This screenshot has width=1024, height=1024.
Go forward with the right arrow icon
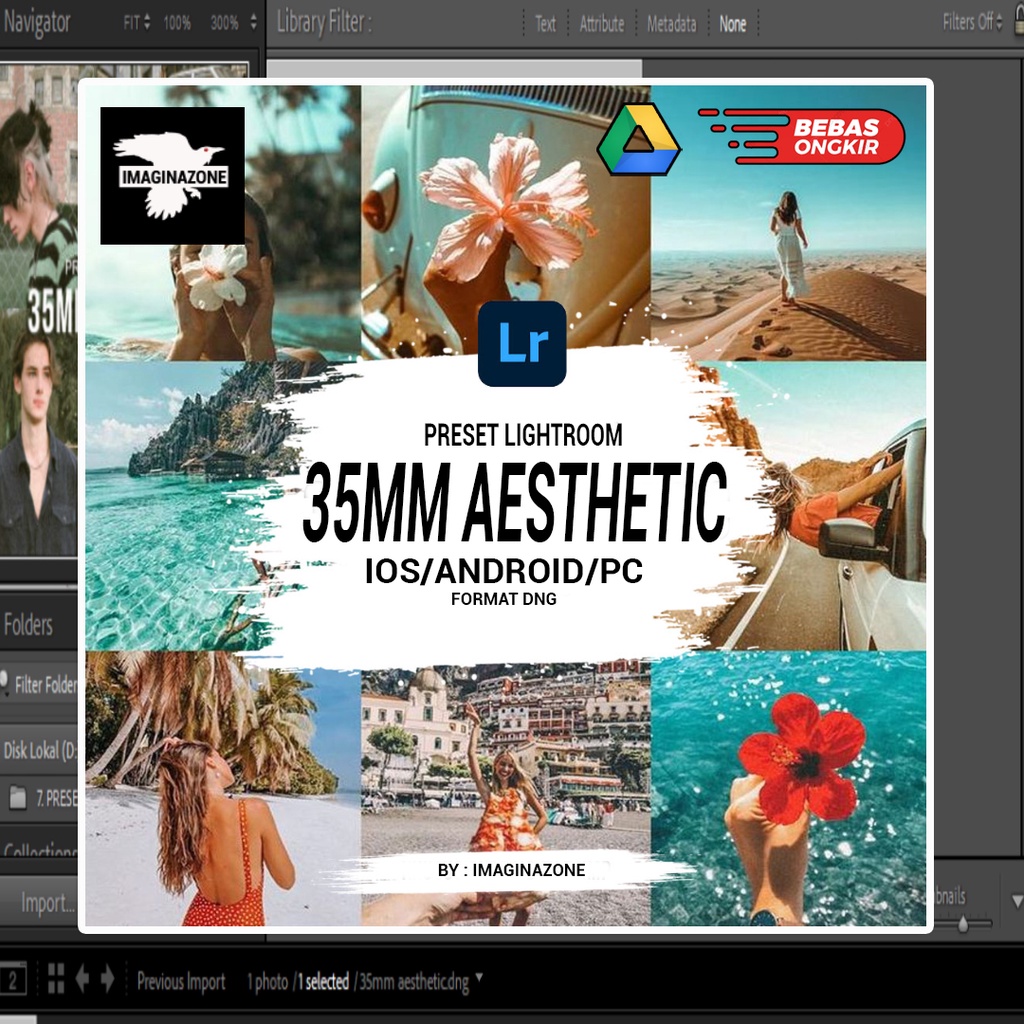(108, 979)
